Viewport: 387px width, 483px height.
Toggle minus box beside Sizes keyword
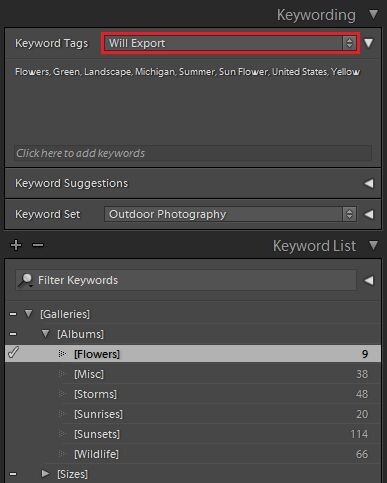pos(13,474)
